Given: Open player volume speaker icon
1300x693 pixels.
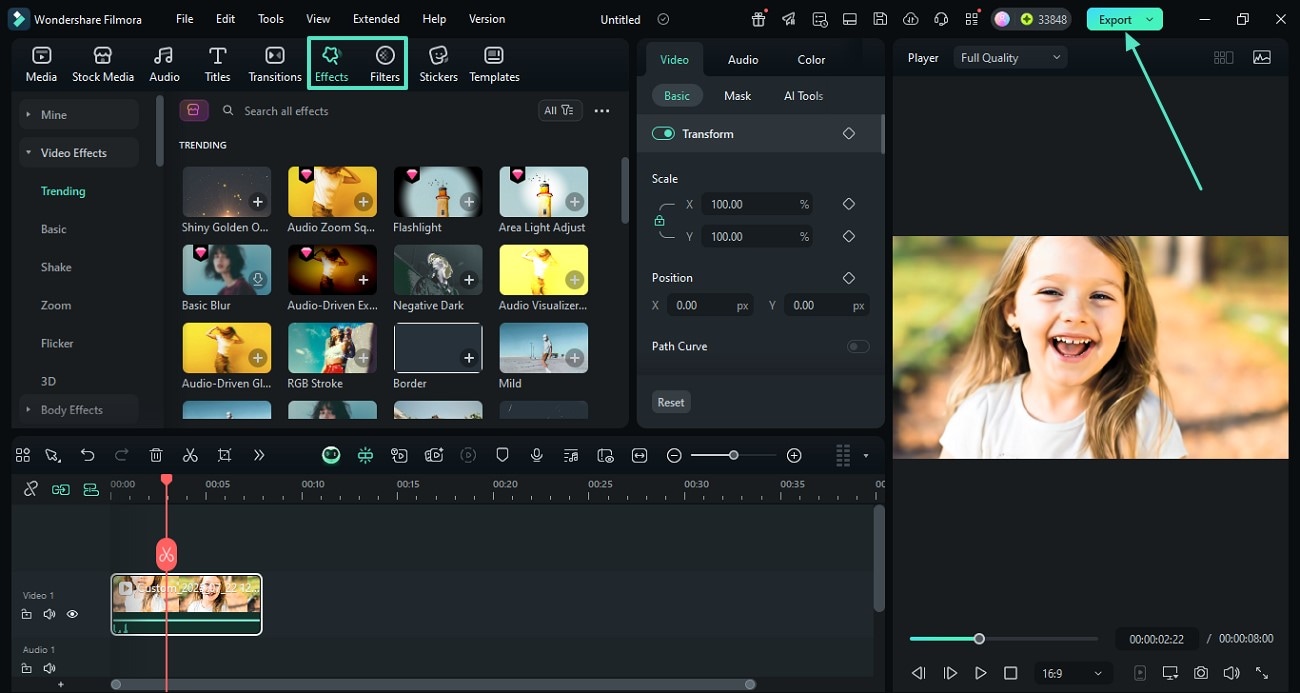Looking at the screenshot, I should tap(1231, 673).
